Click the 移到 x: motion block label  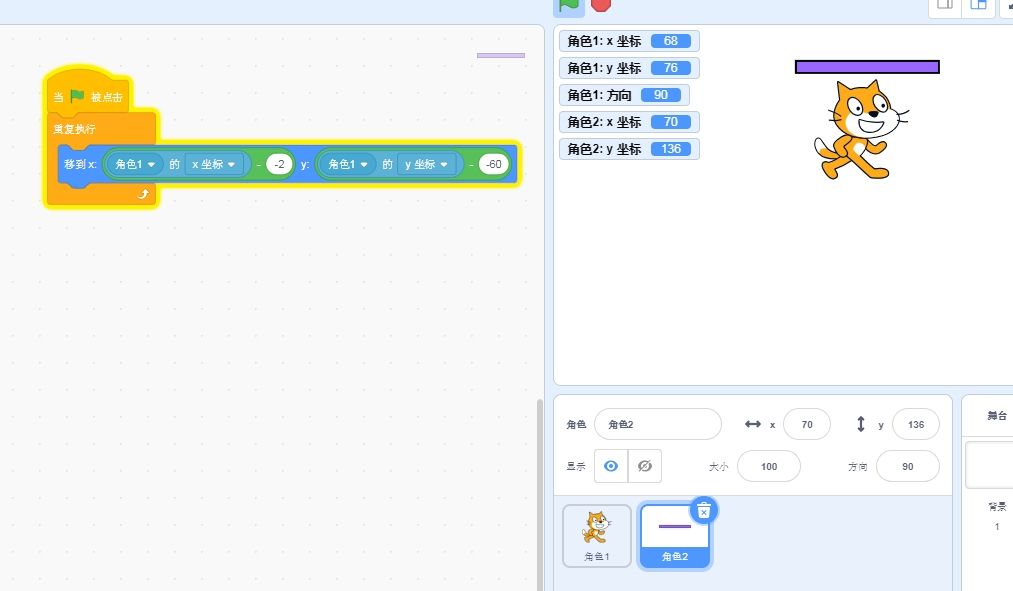pyautogui.click(x=80, y=164)
